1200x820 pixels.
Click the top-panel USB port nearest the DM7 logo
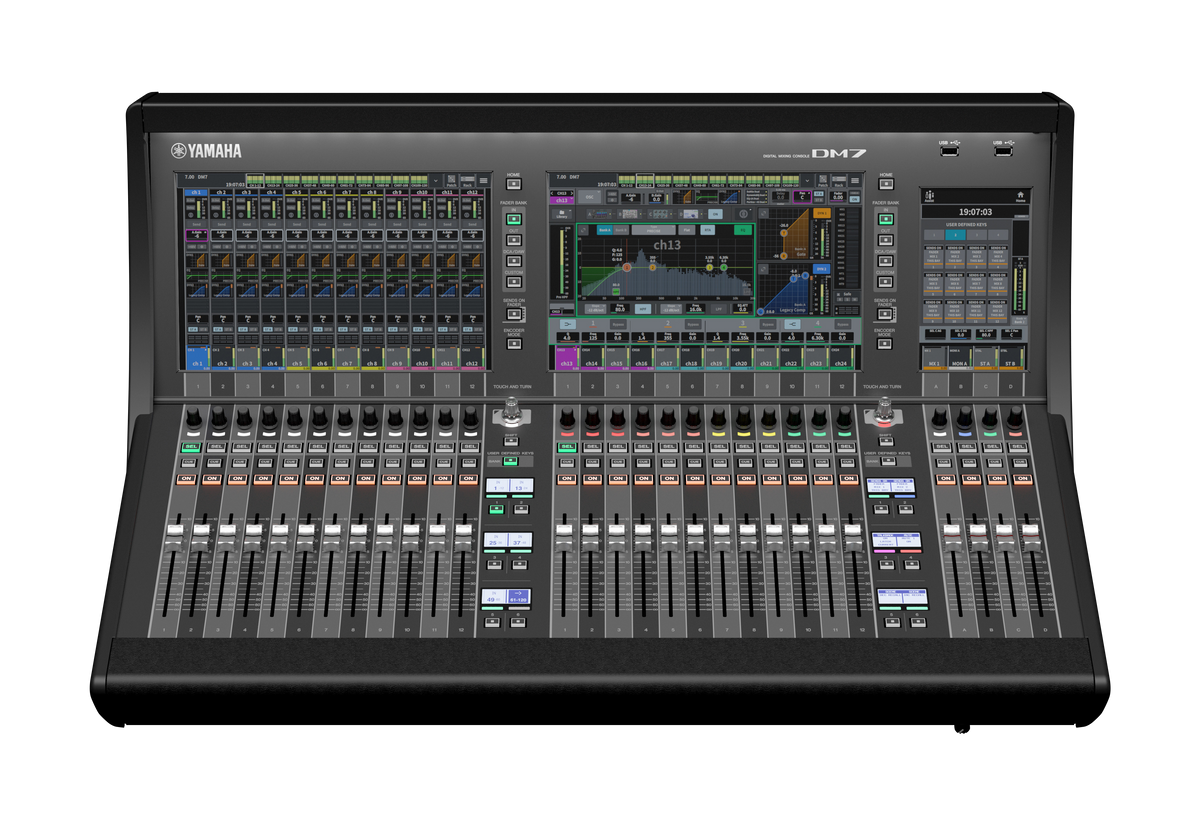(950, 151)
